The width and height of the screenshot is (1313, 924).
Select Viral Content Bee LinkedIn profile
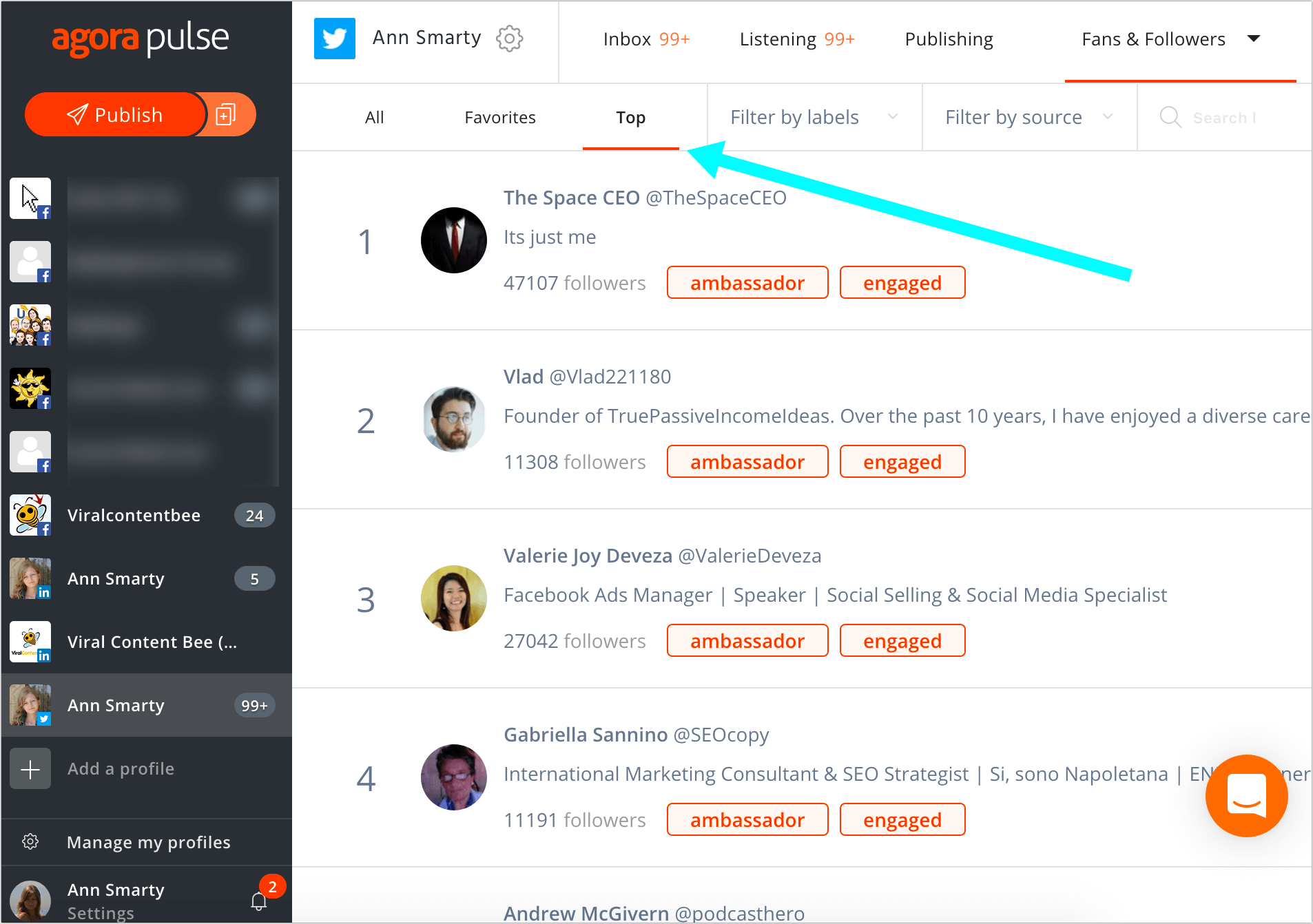pos(146,642)
